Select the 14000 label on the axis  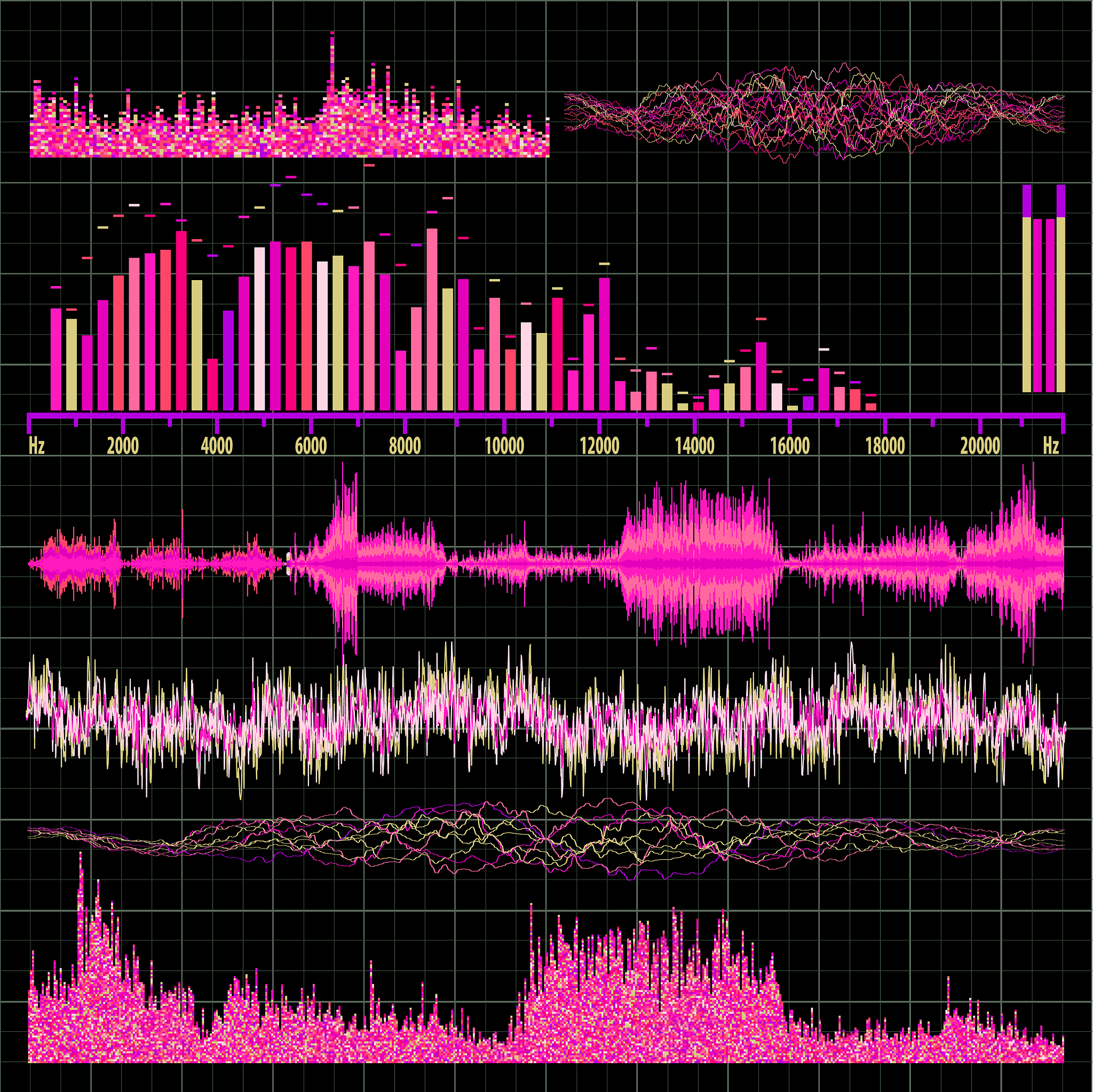(695, 446)
